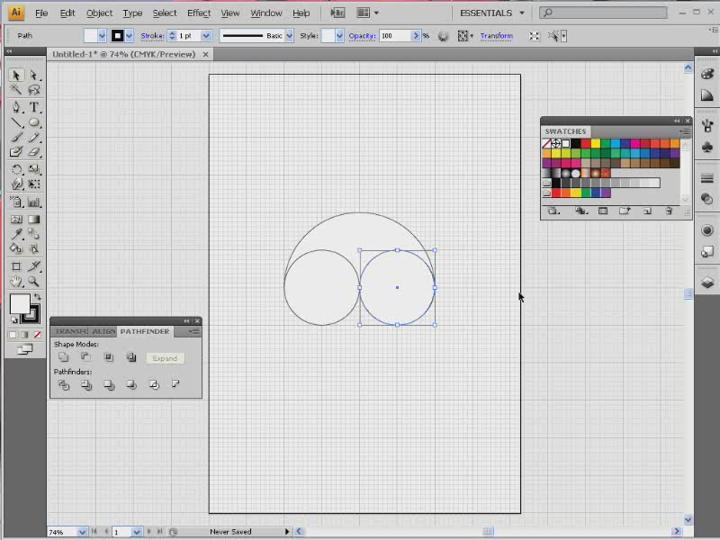Change screen mode button in toolbox
The height and width of the screenshot is (540, 720).
[x=25, y=350]
